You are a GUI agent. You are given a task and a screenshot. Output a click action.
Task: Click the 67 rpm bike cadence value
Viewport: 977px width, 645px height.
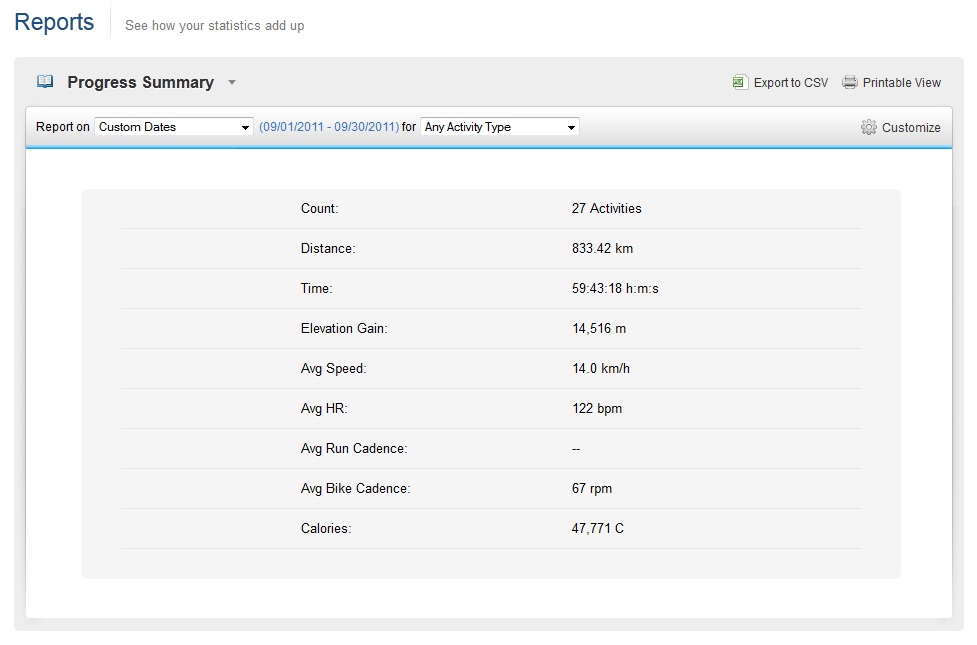click(x=592, y=488)
